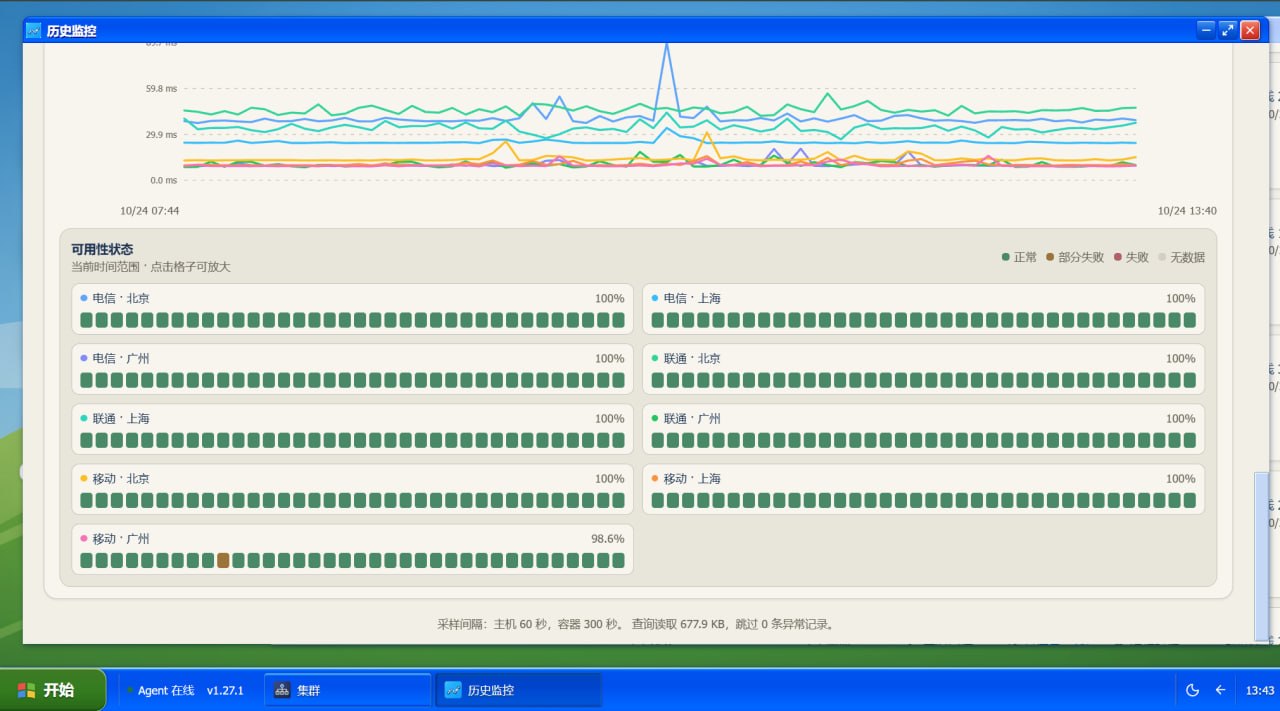
Task: Click the 可用性状态 section heading
Action: coord(102,249)
